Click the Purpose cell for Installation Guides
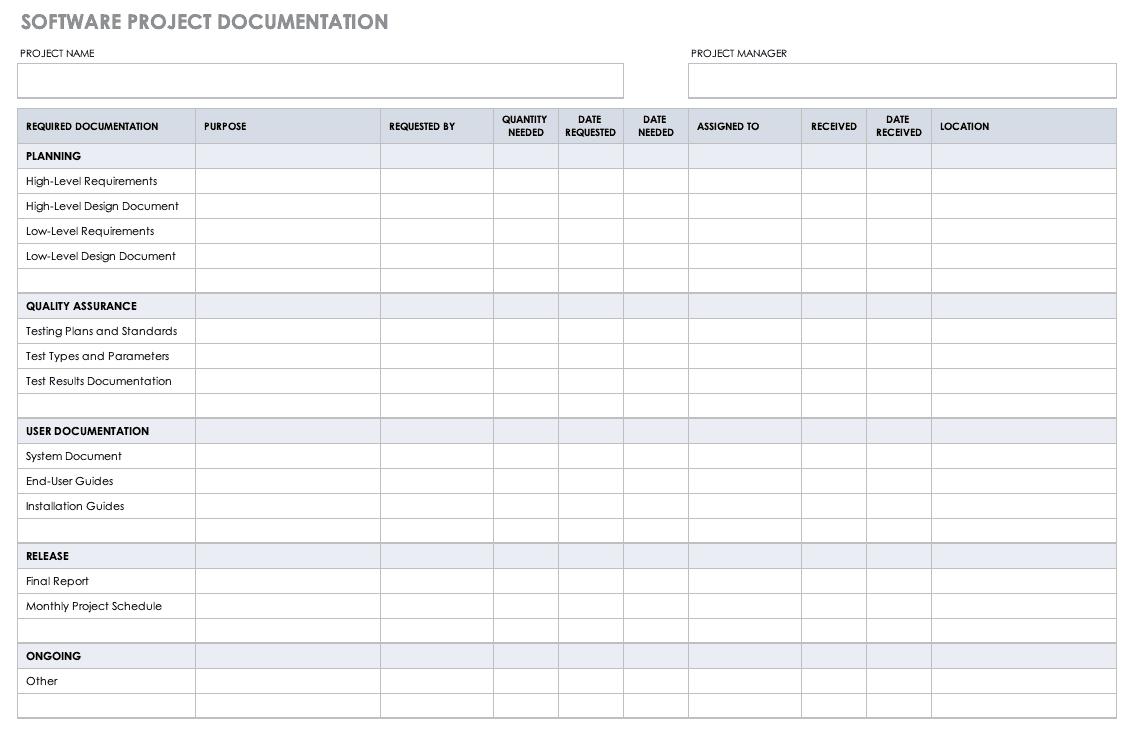This screenshot has width=1136, height=744. pos(287,506)
